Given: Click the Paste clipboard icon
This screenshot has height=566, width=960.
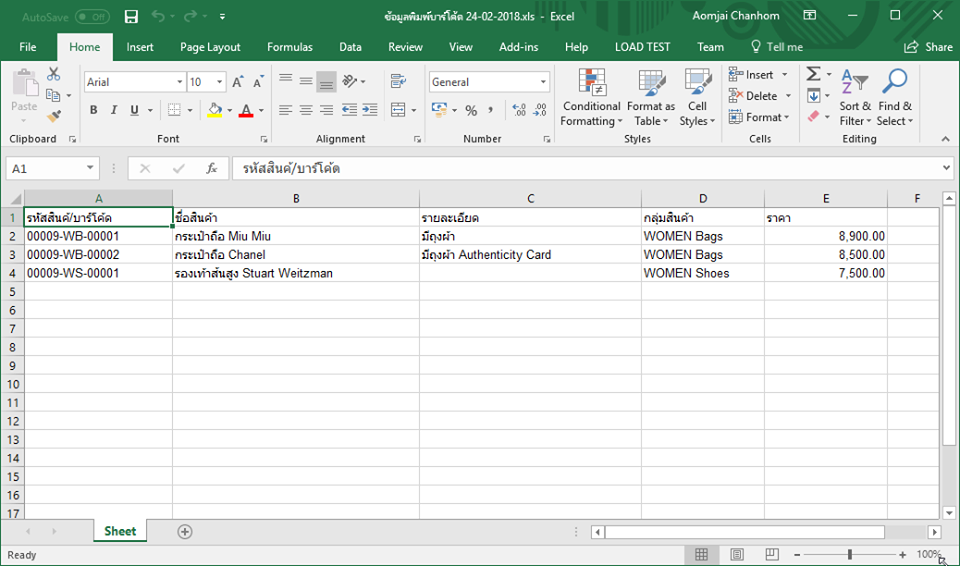Looking at the screenshot, I should point(24,83).
